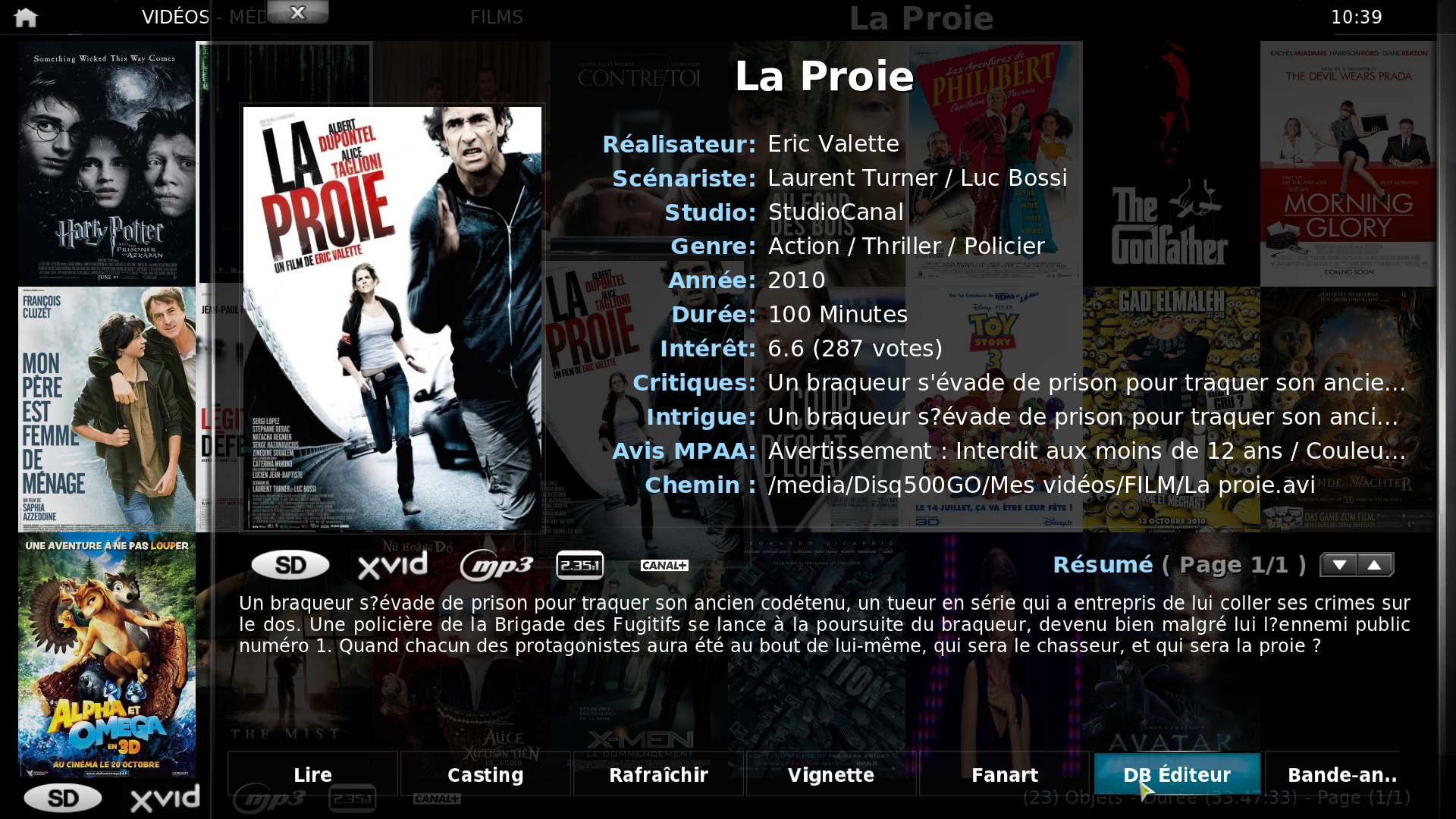The width and height of the screenshot is (1456, 819).
Task: Open the VIDÉOS breadcrumb in header
Action: pos(176,17)
